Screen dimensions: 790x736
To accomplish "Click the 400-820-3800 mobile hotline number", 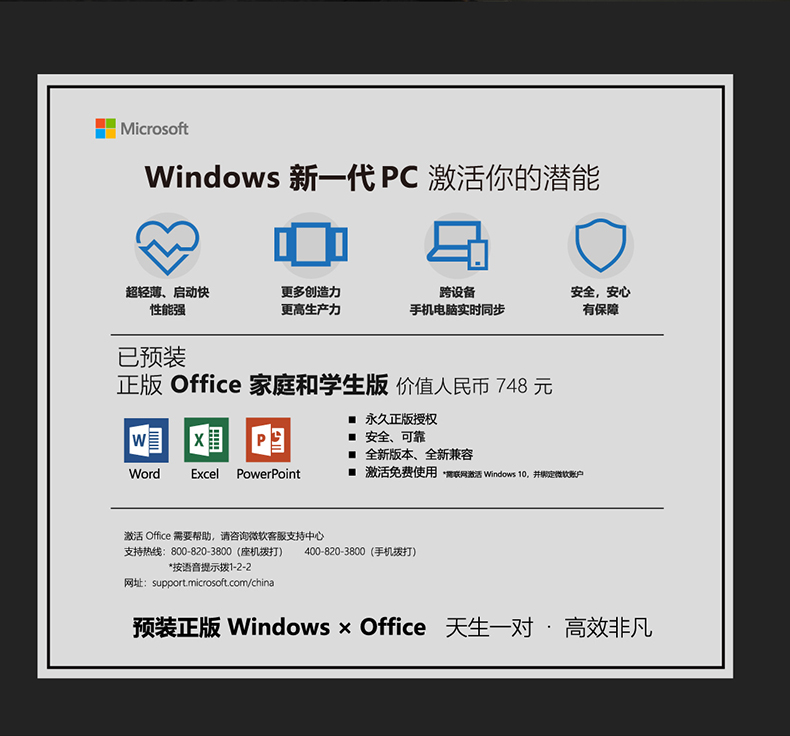I will (x=335, y=552).
